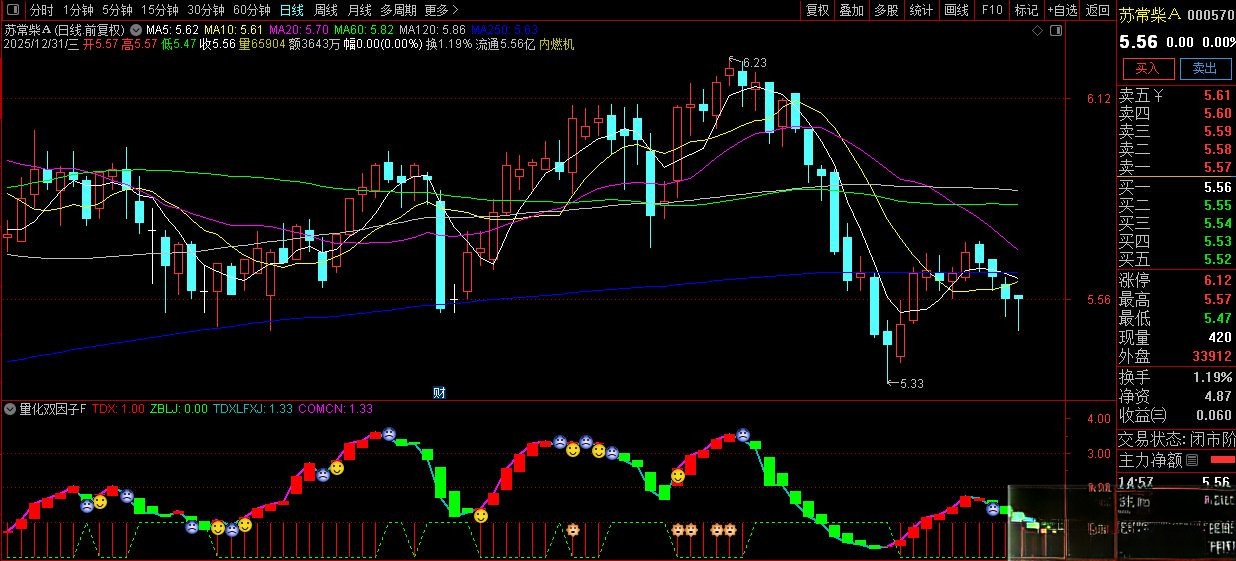Click the ¥ icon beside 卖五
Viewport: 1236px width, 561px height.
coord(1158,96)
